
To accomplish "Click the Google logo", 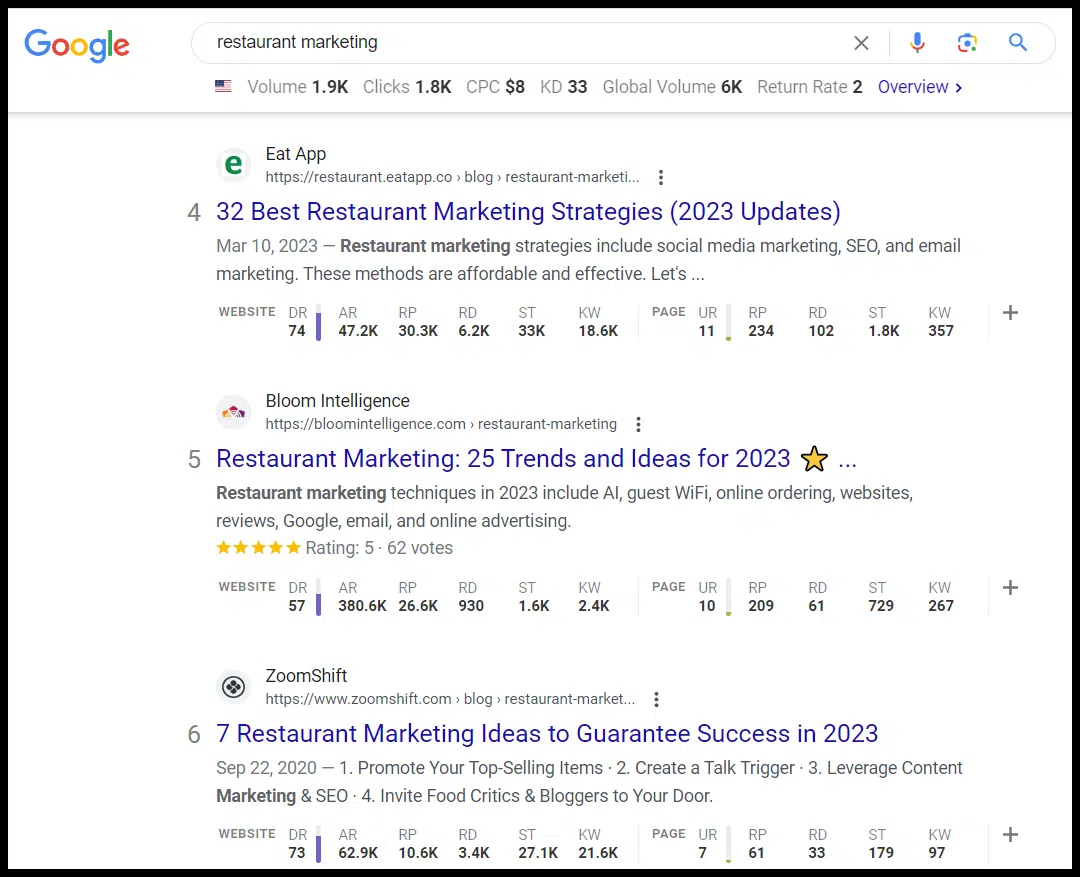I will (x=77, y=44).
